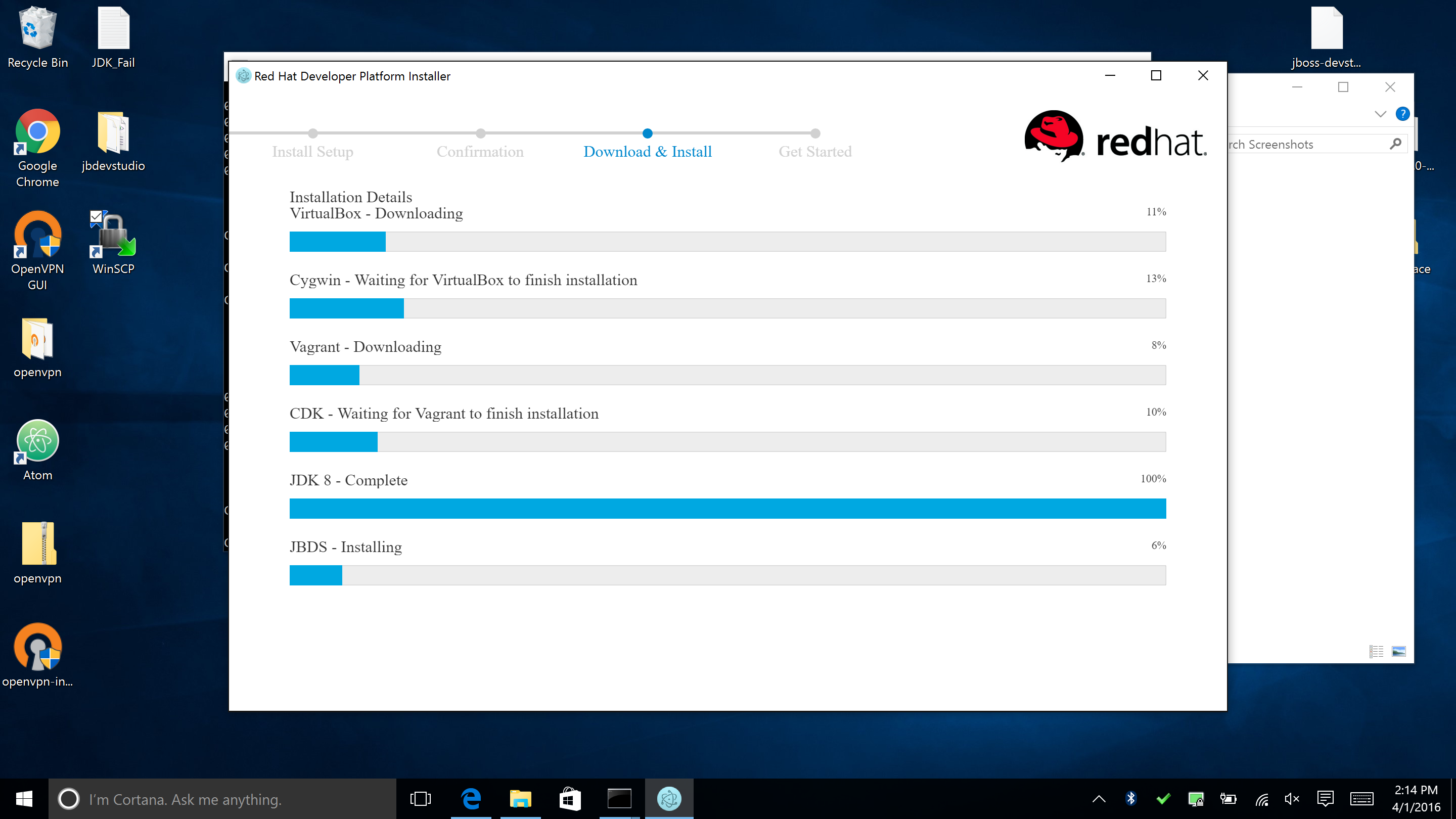This screenshot has height=819, width=1456.
Task: Click Microsoft Edge in the taskbar
Action: (x=471, y=799)
